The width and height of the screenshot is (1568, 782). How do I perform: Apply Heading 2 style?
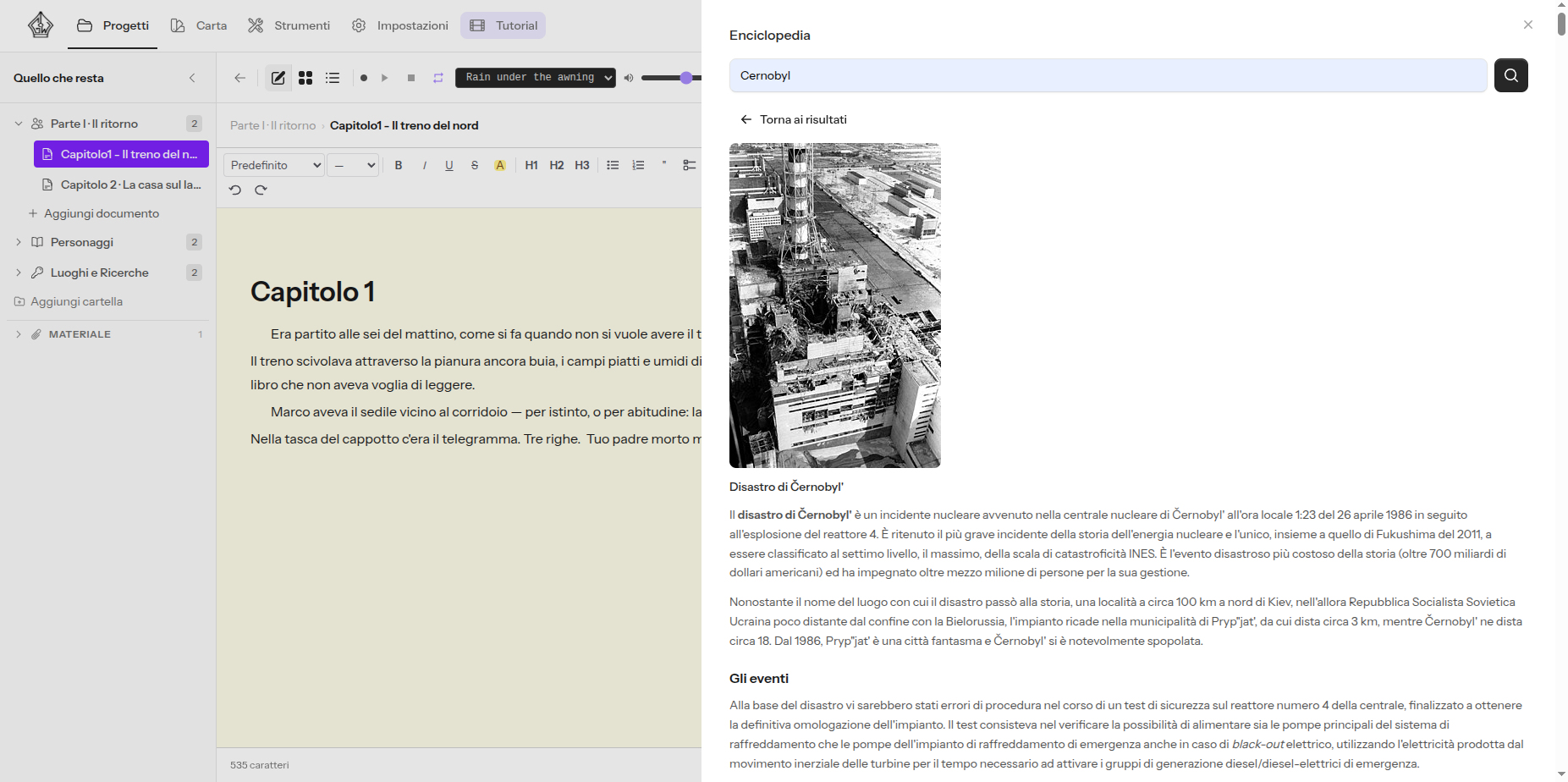pyautogui.click(x=557, y=165)
